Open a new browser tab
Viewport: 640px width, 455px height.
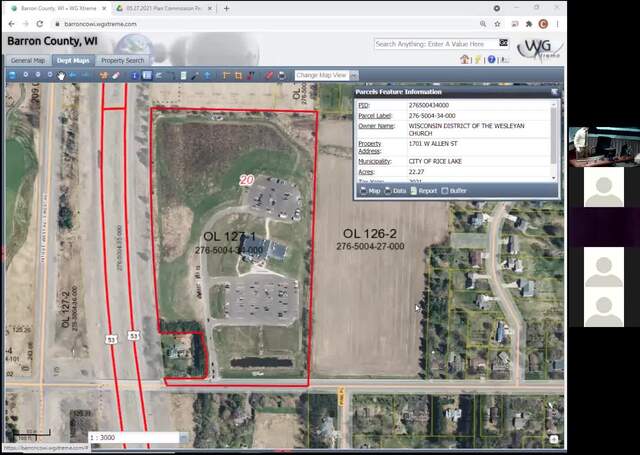(x=227, y=8)
